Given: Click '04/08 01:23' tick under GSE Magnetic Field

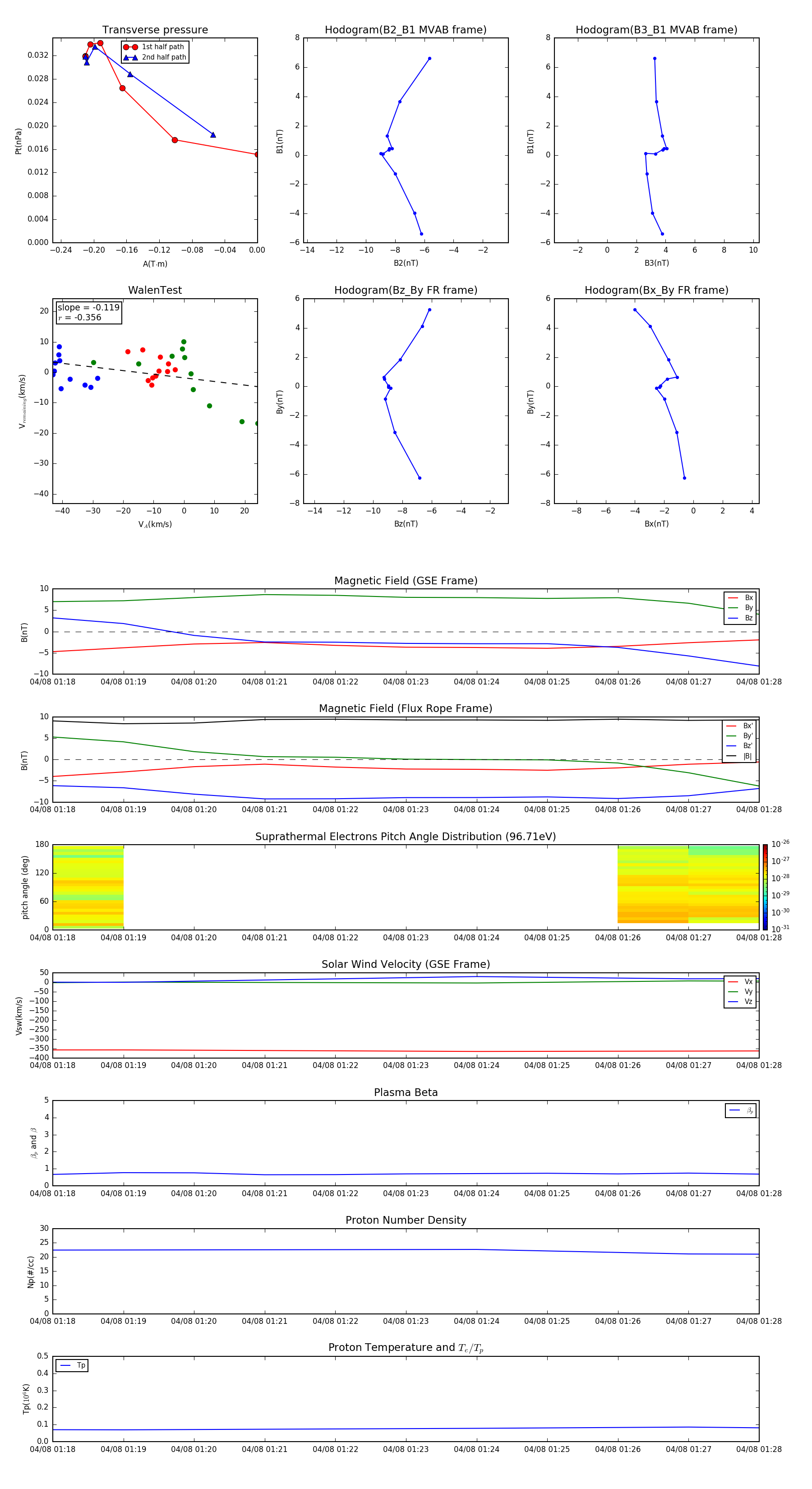Looking at the screenshot, I should tap(406, 681).
